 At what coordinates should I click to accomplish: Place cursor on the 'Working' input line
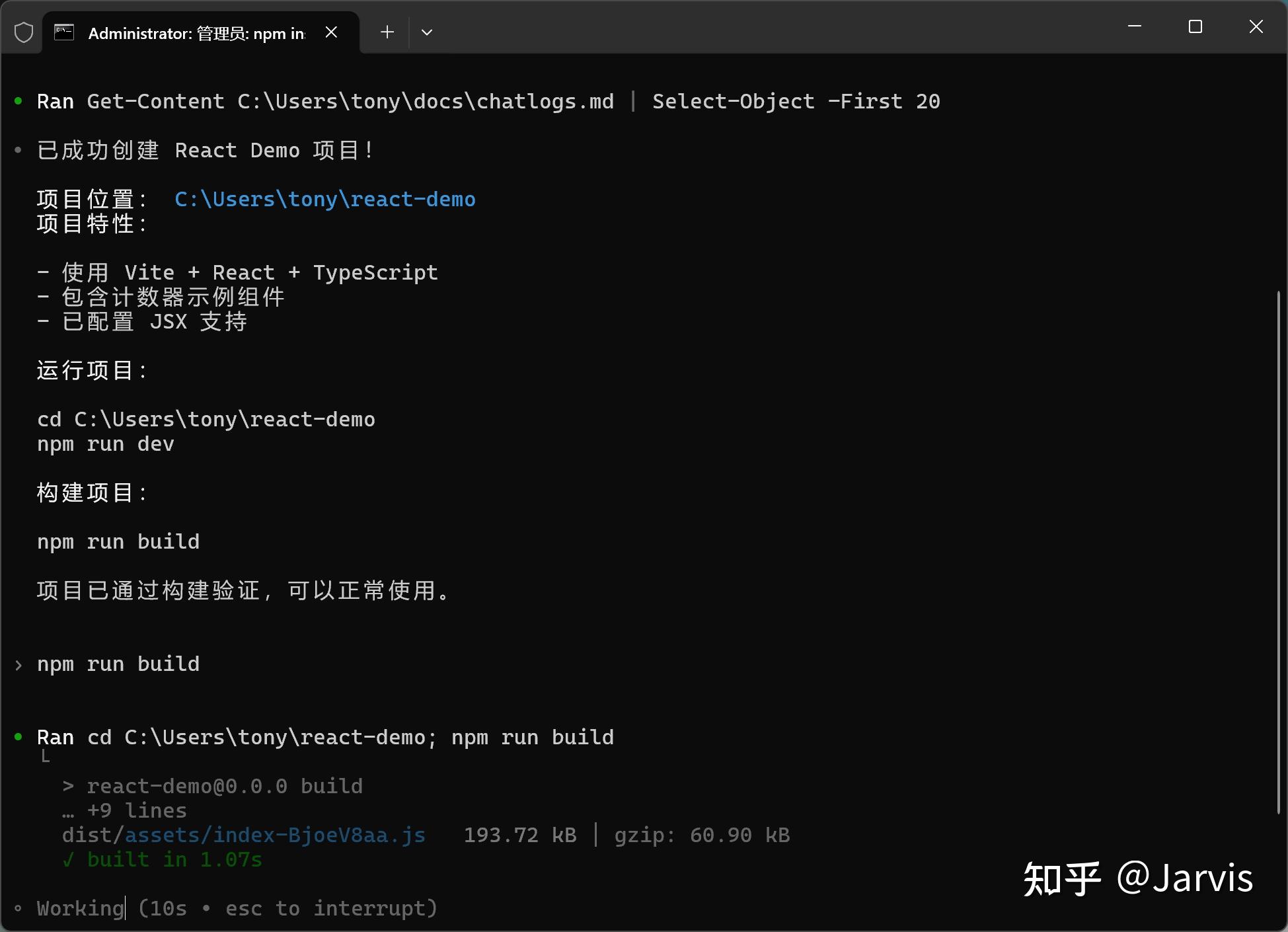[x=79, y=908]
